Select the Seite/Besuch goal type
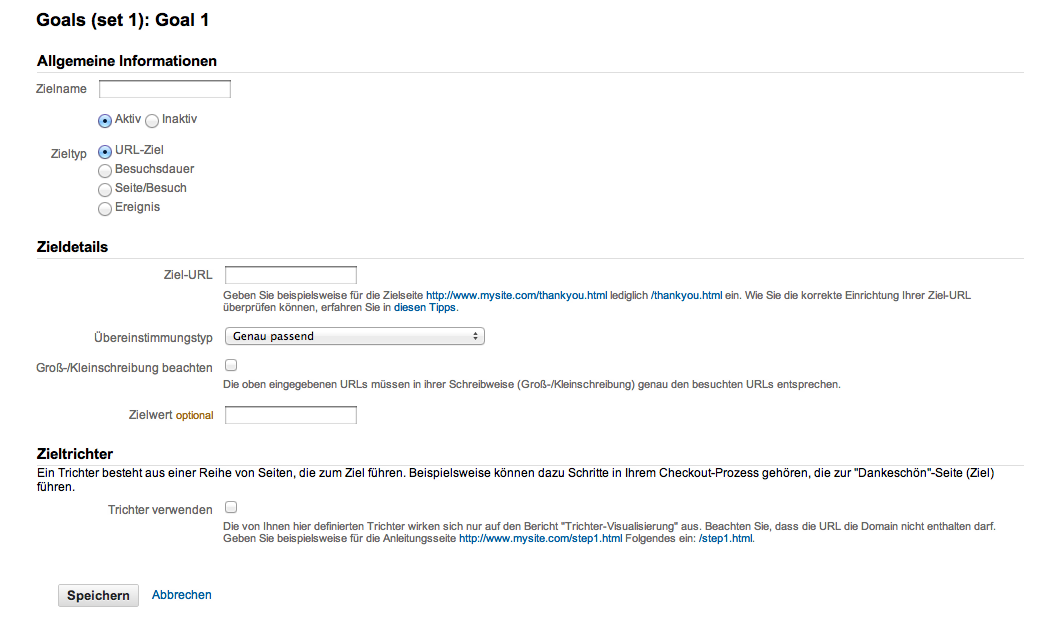This screenshot has width=1049, height=625. (x=105, y=189)
